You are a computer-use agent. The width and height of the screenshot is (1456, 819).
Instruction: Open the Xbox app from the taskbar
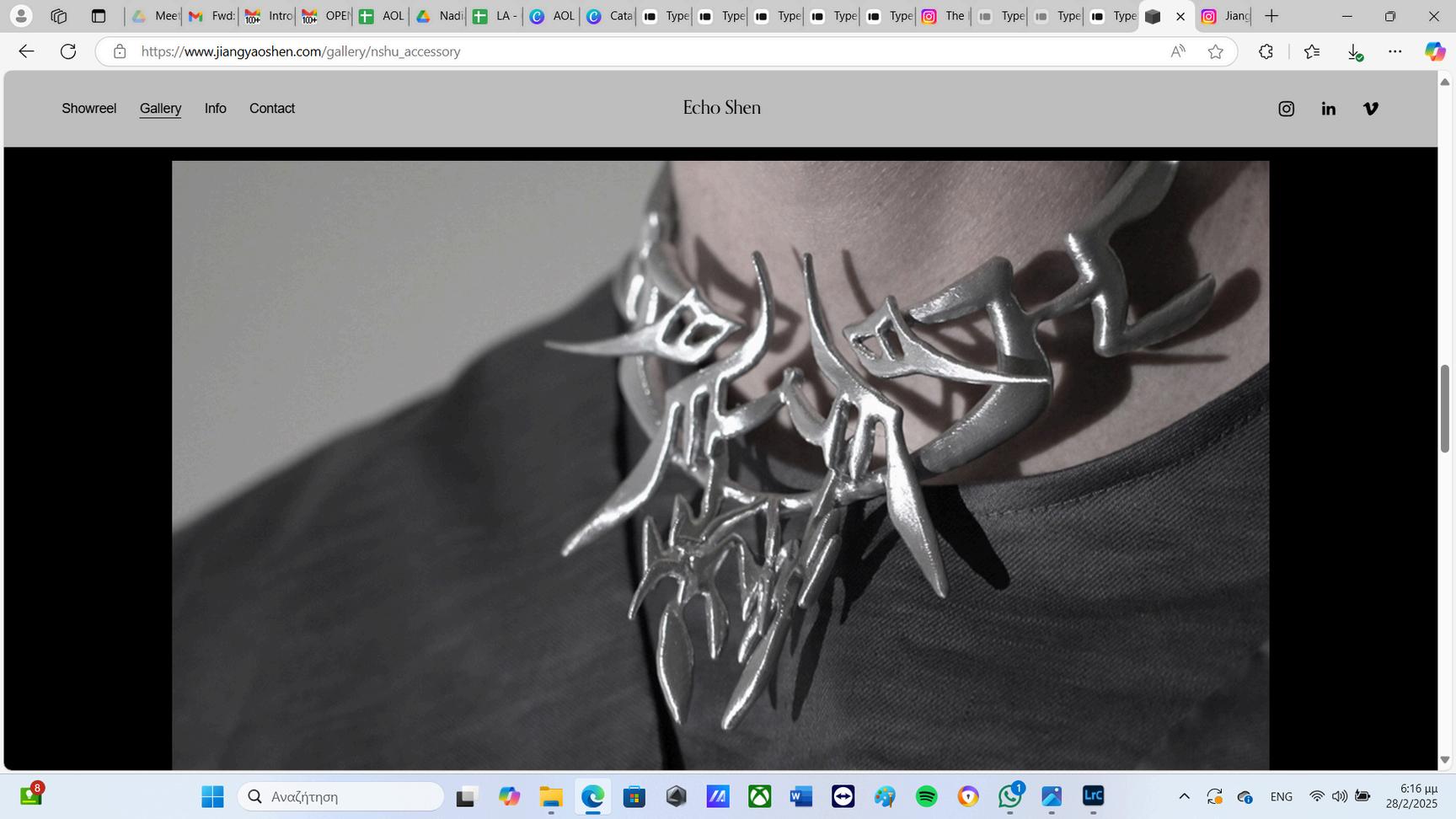[759, 796]
